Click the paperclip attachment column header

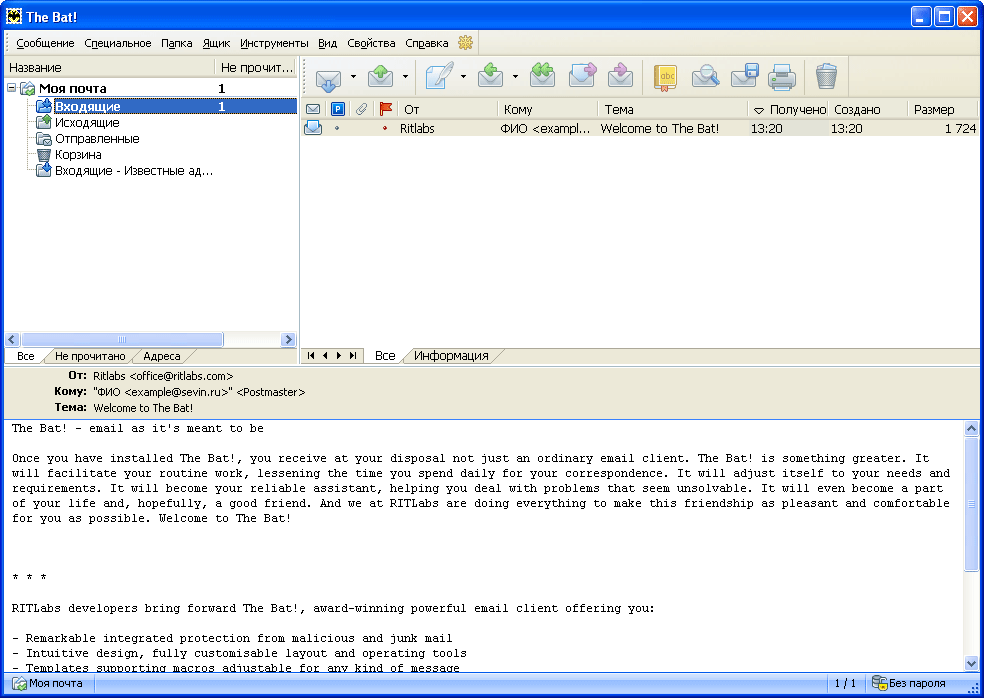[361, 109]
